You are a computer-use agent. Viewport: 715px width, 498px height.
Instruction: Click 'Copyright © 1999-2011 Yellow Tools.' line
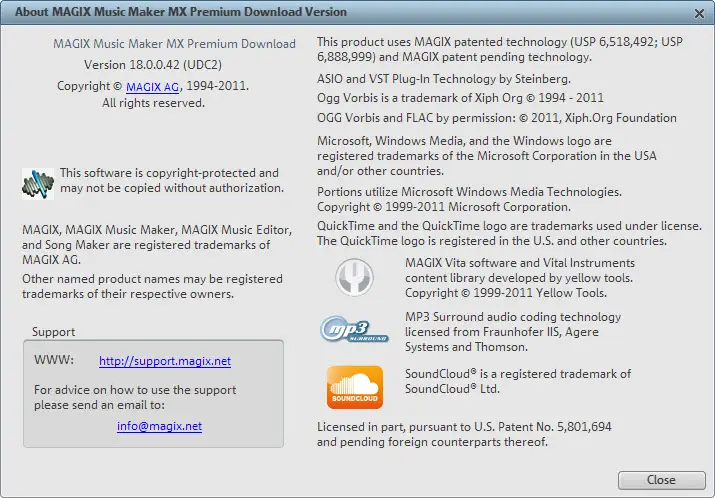pyautogui.click(x=506, y=293)
